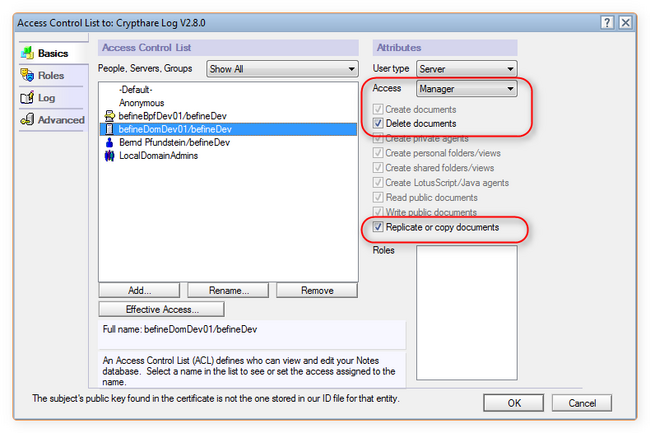650x433 pixels.
Task: Open the Show All filter dropdown
Action: click(x=281, y=69)
